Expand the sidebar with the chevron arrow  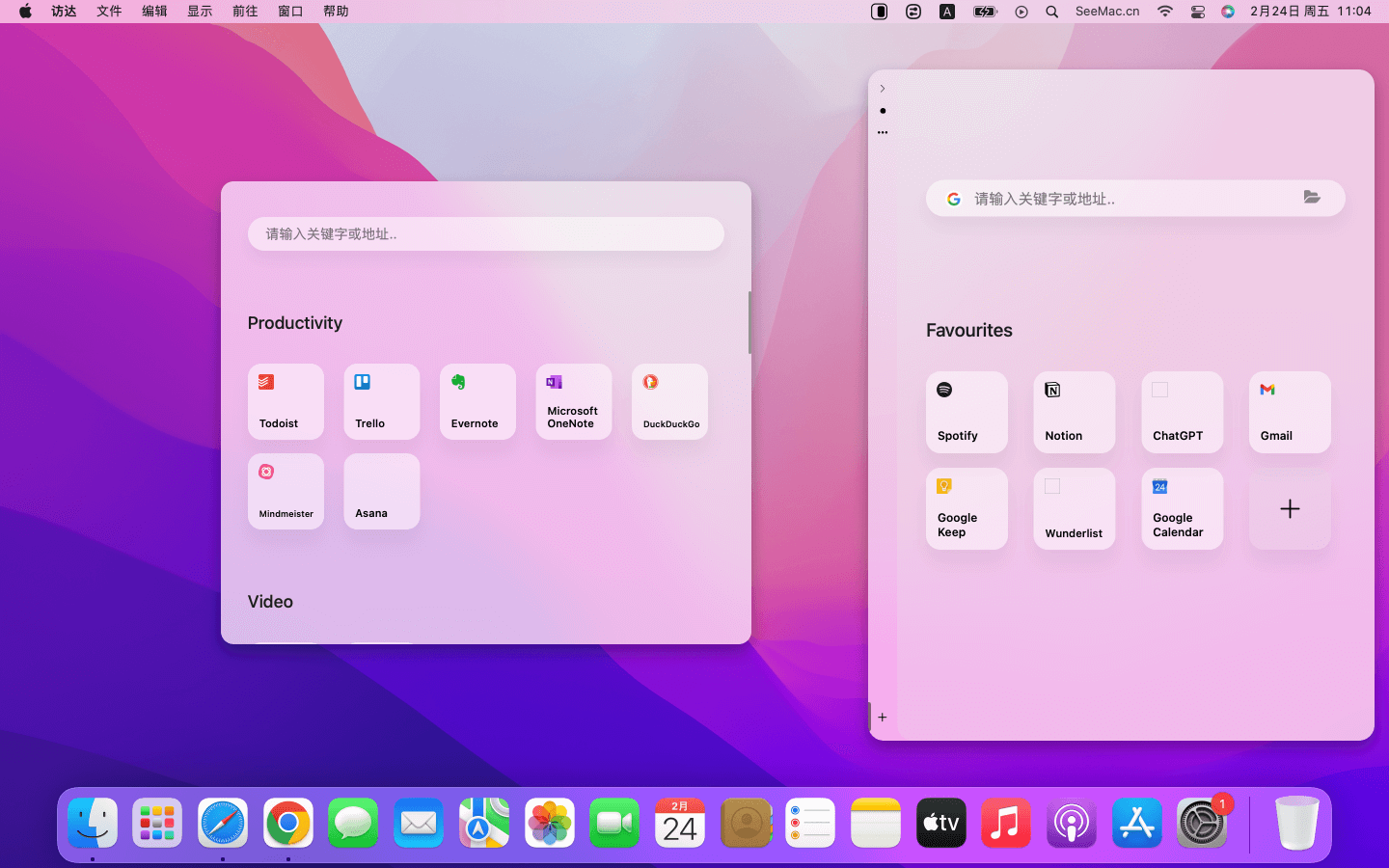tap(882, 89)
